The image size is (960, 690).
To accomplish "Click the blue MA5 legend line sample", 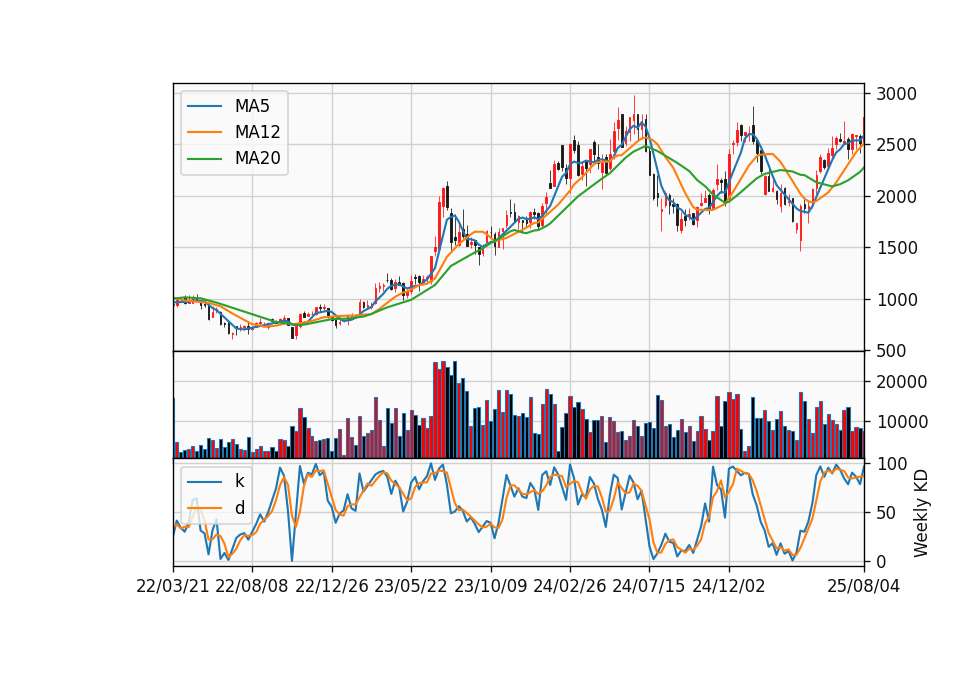I will pos(204,107).
